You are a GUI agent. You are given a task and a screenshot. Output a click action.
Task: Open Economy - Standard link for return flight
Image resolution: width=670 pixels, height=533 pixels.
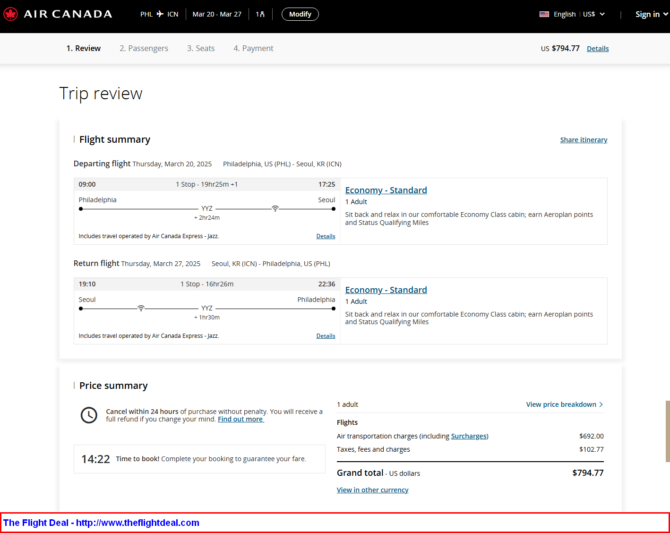pyautogui.click(x=386, y=290)
